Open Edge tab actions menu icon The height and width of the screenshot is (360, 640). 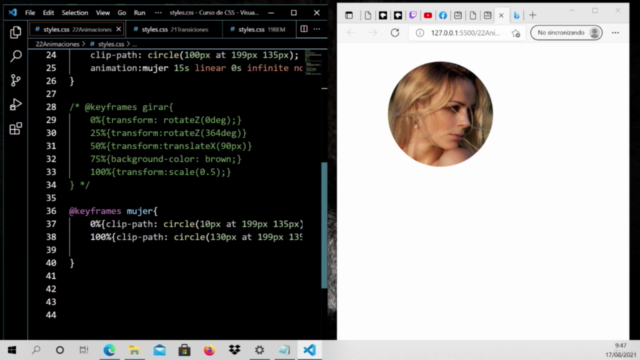[349, 16]
